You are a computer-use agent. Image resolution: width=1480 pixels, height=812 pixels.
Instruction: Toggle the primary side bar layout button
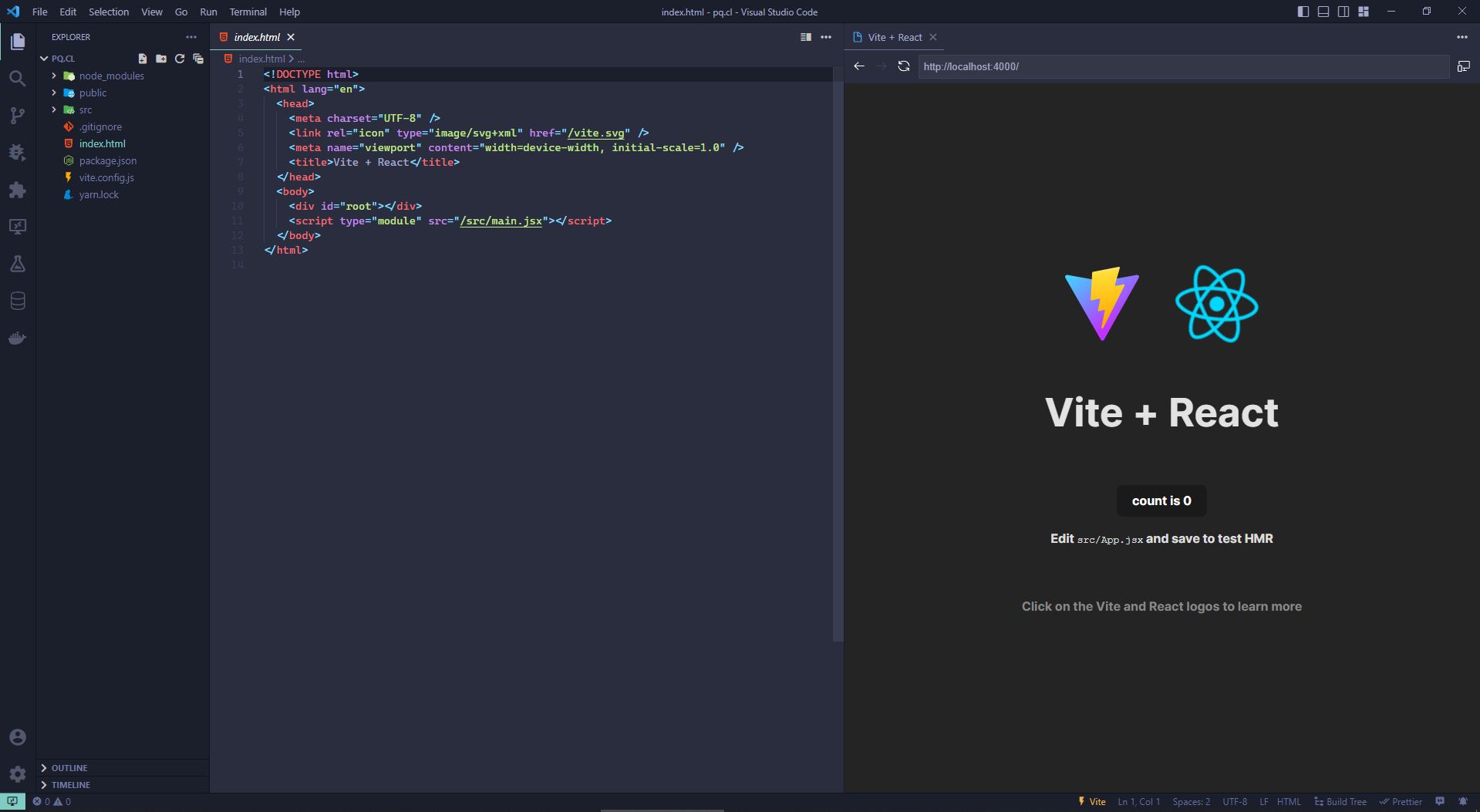pos(1303,12)
